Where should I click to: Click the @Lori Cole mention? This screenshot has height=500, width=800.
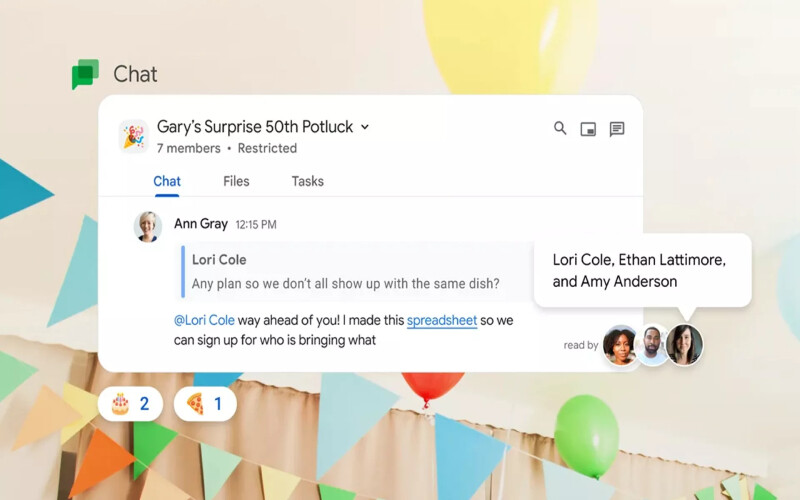(205, 321)
